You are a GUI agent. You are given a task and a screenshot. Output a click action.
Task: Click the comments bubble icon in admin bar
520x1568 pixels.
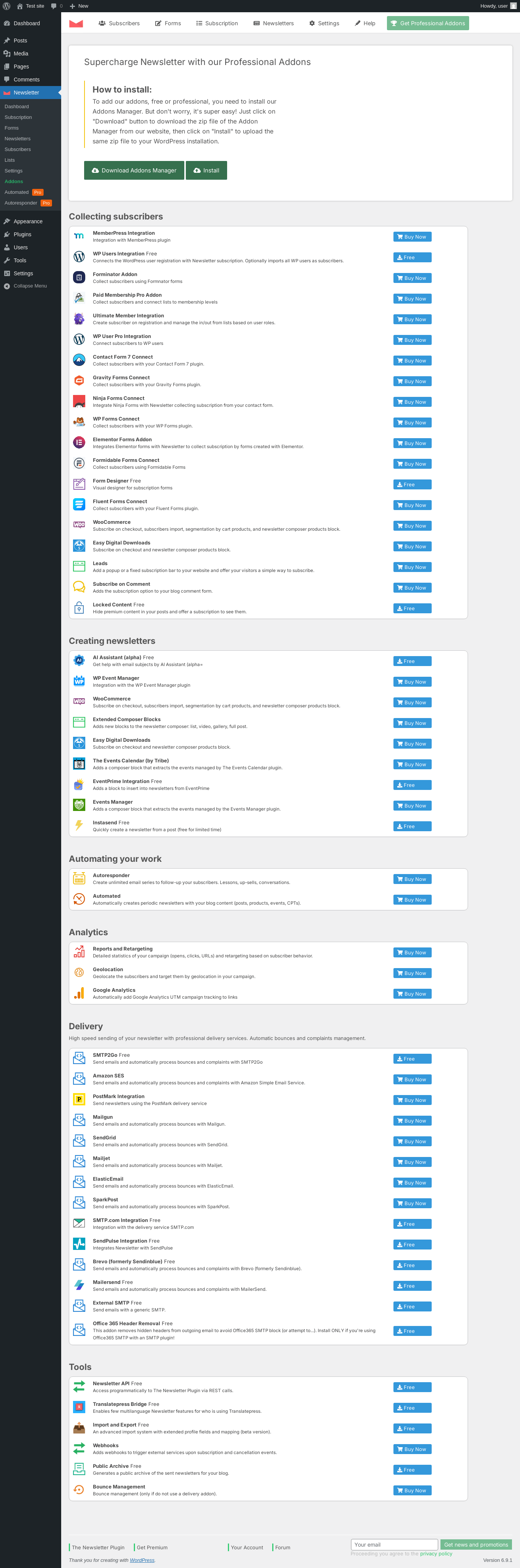pos(54,6)
